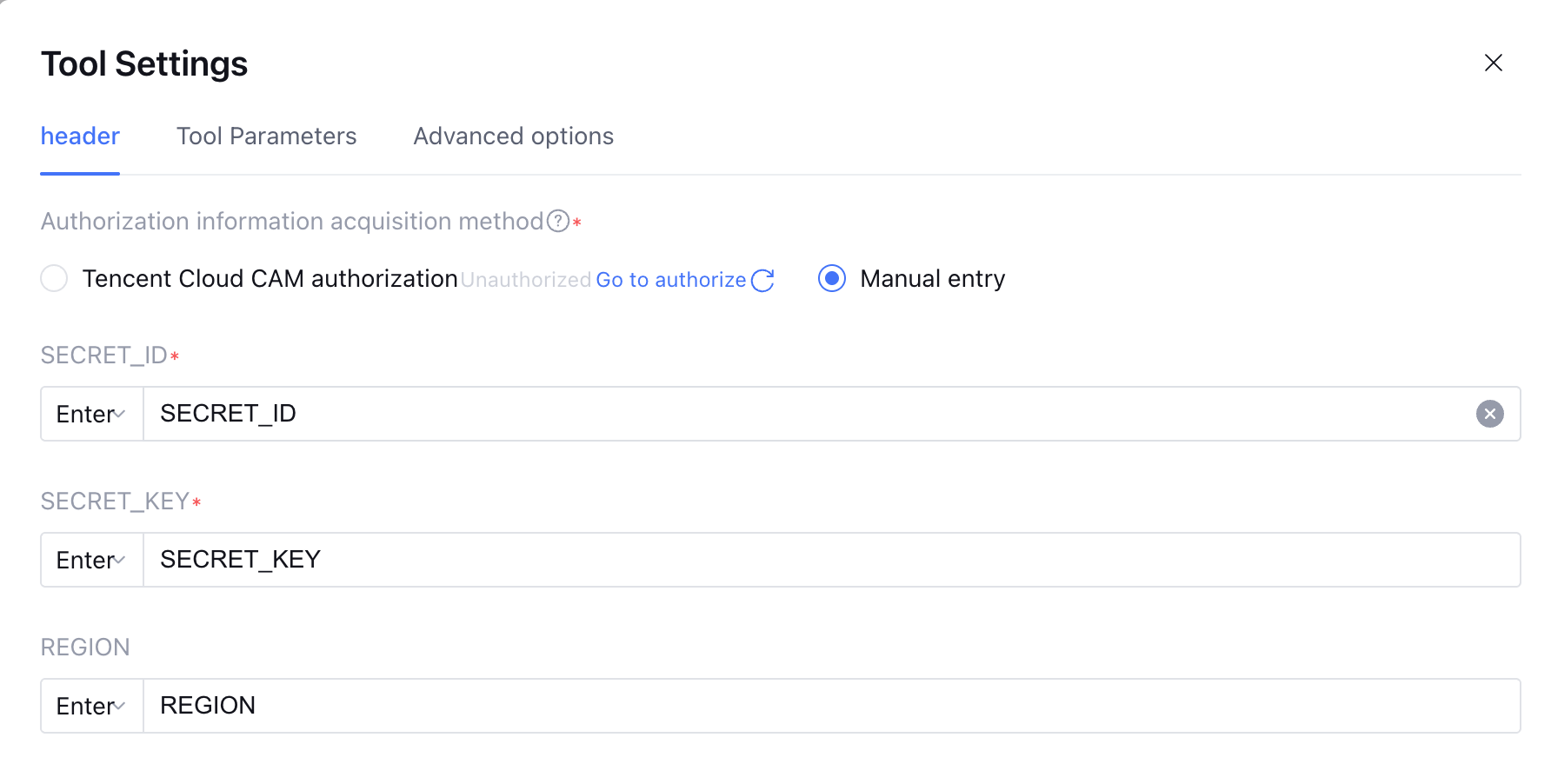
Task: Open the SECRET_KEY Enter type dropdown
Action: click(91, 561)
